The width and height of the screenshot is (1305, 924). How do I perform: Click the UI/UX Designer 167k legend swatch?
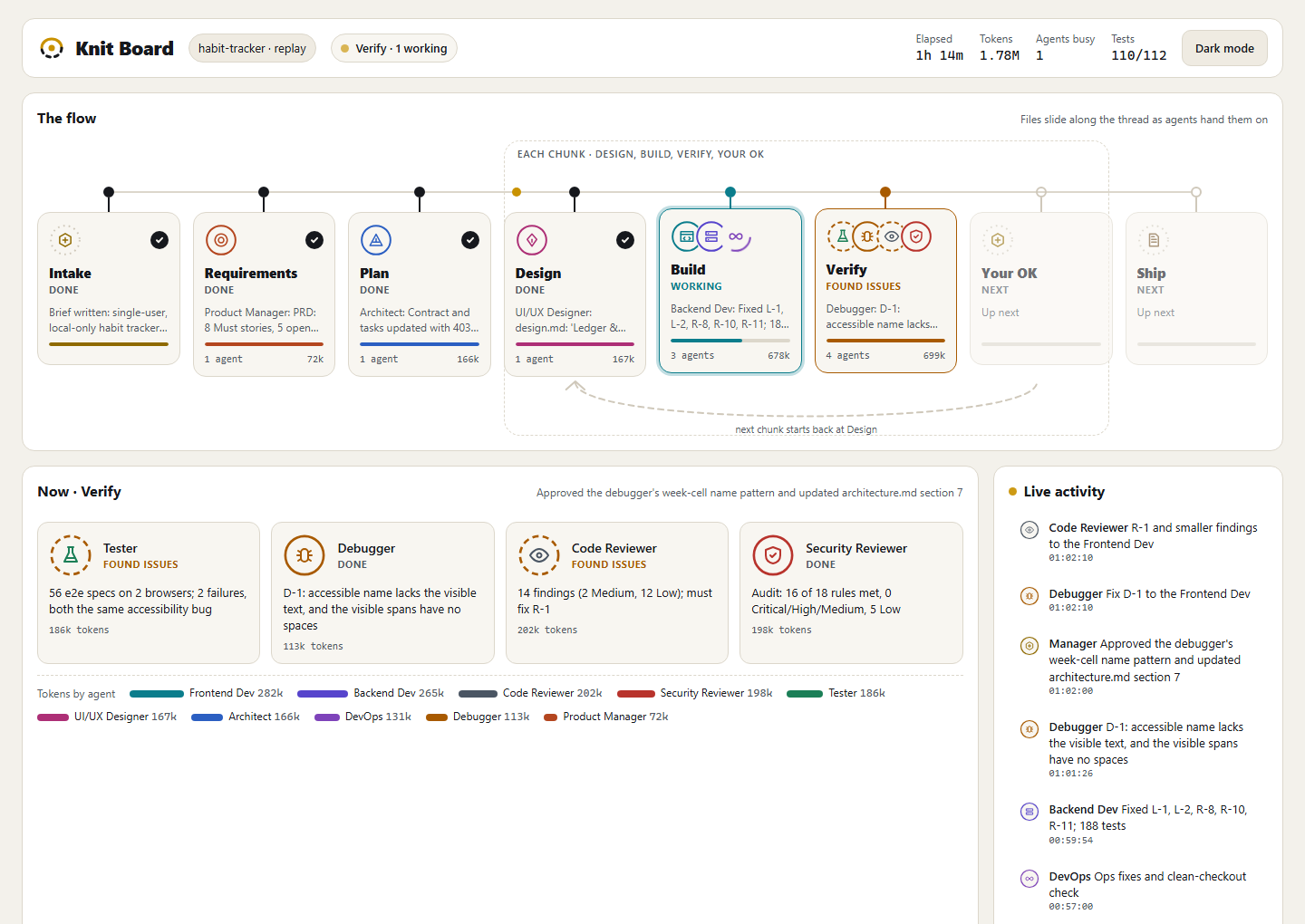point(53,717)
